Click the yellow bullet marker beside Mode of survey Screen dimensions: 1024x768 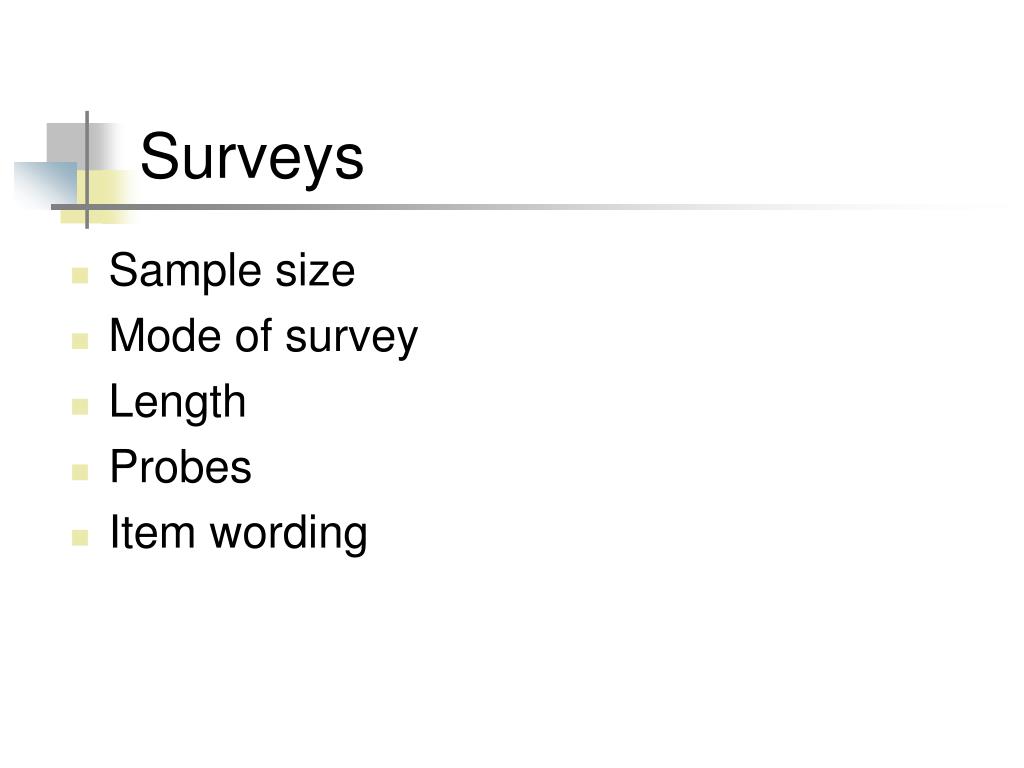coord(80,341)
